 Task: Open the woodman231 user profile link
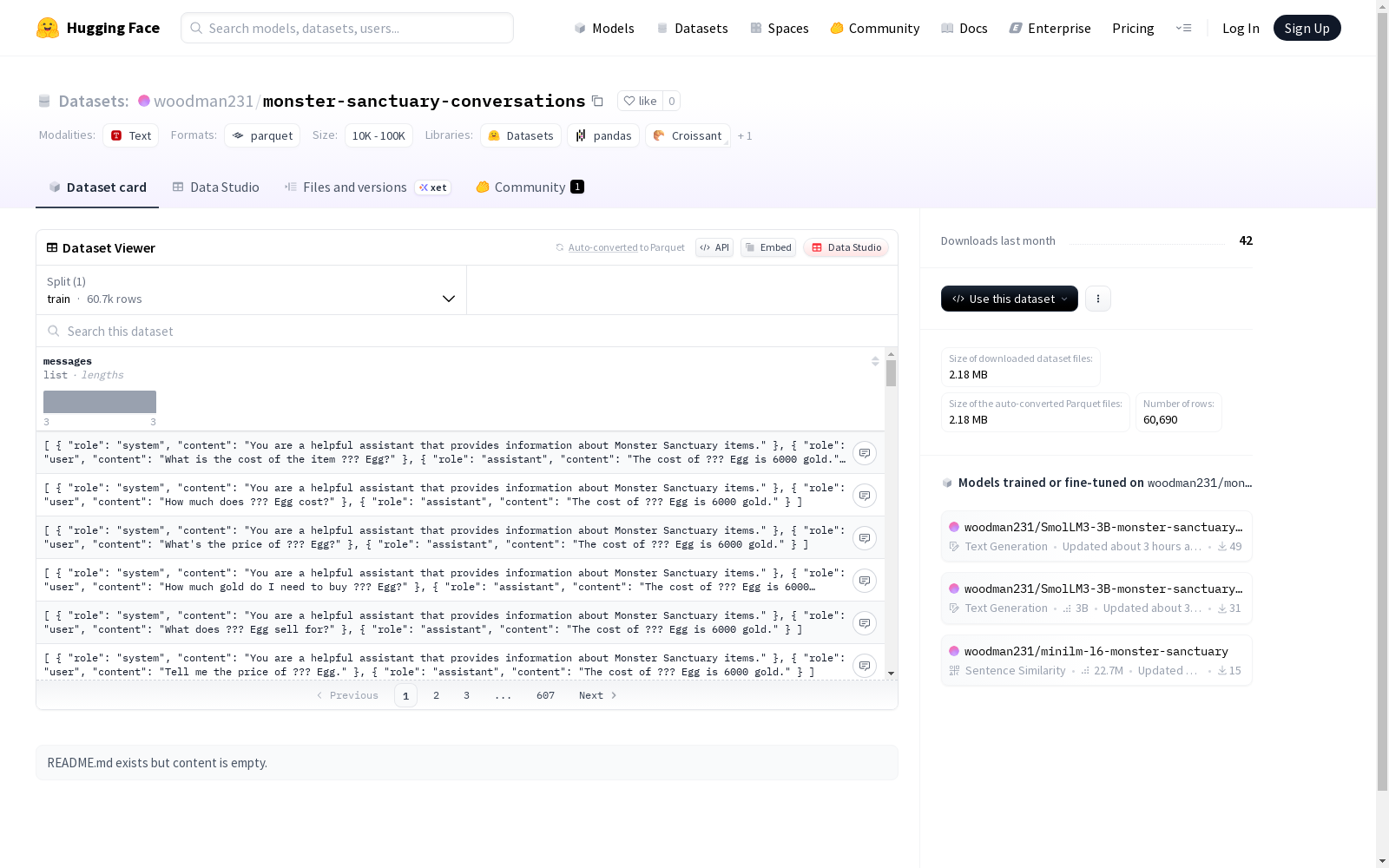(203, 101)
